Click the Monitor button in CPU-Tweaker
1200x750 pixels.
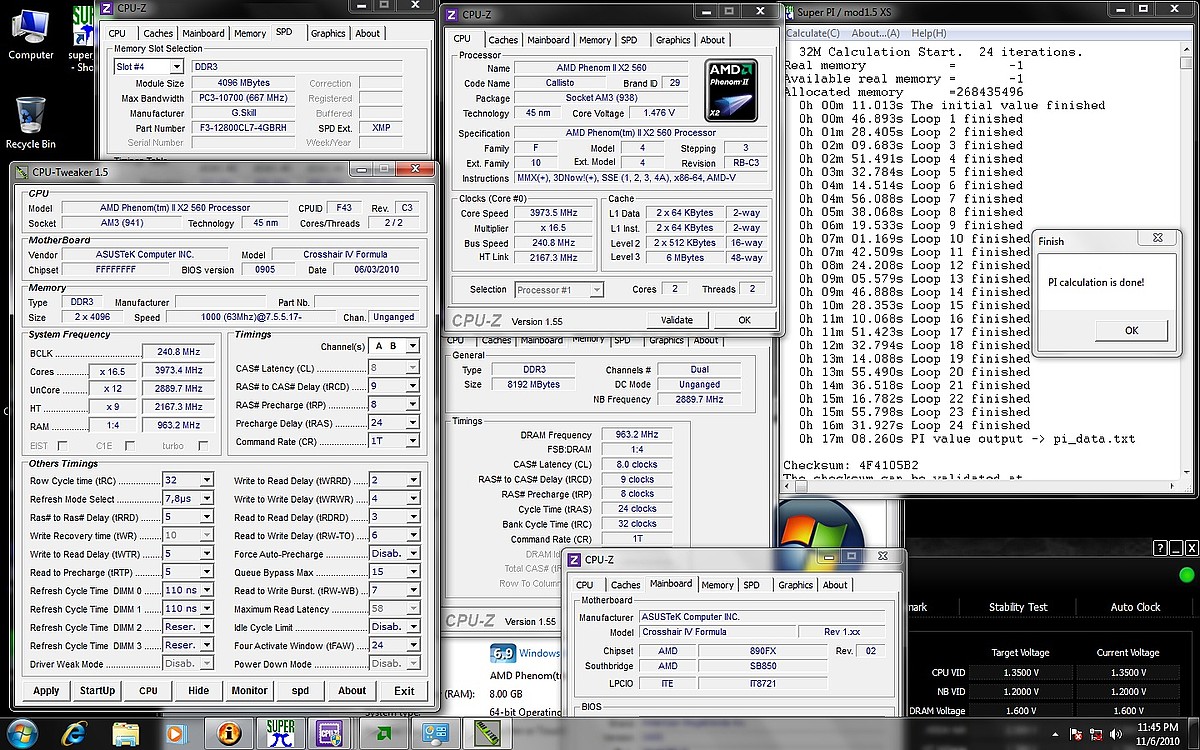pyautogui.click(x=249, y=690)
